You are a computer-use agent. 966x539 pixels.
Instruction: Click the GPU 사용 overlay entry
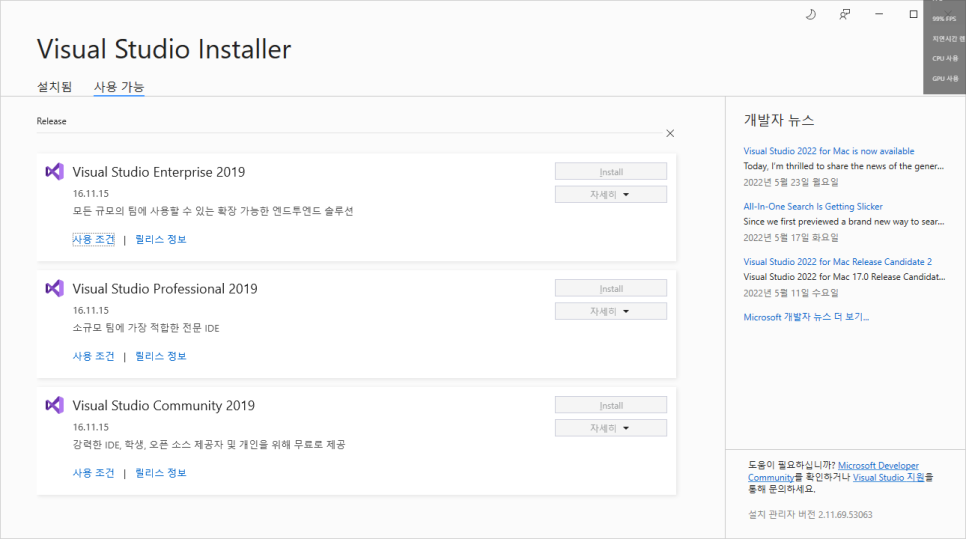[945, 79]
